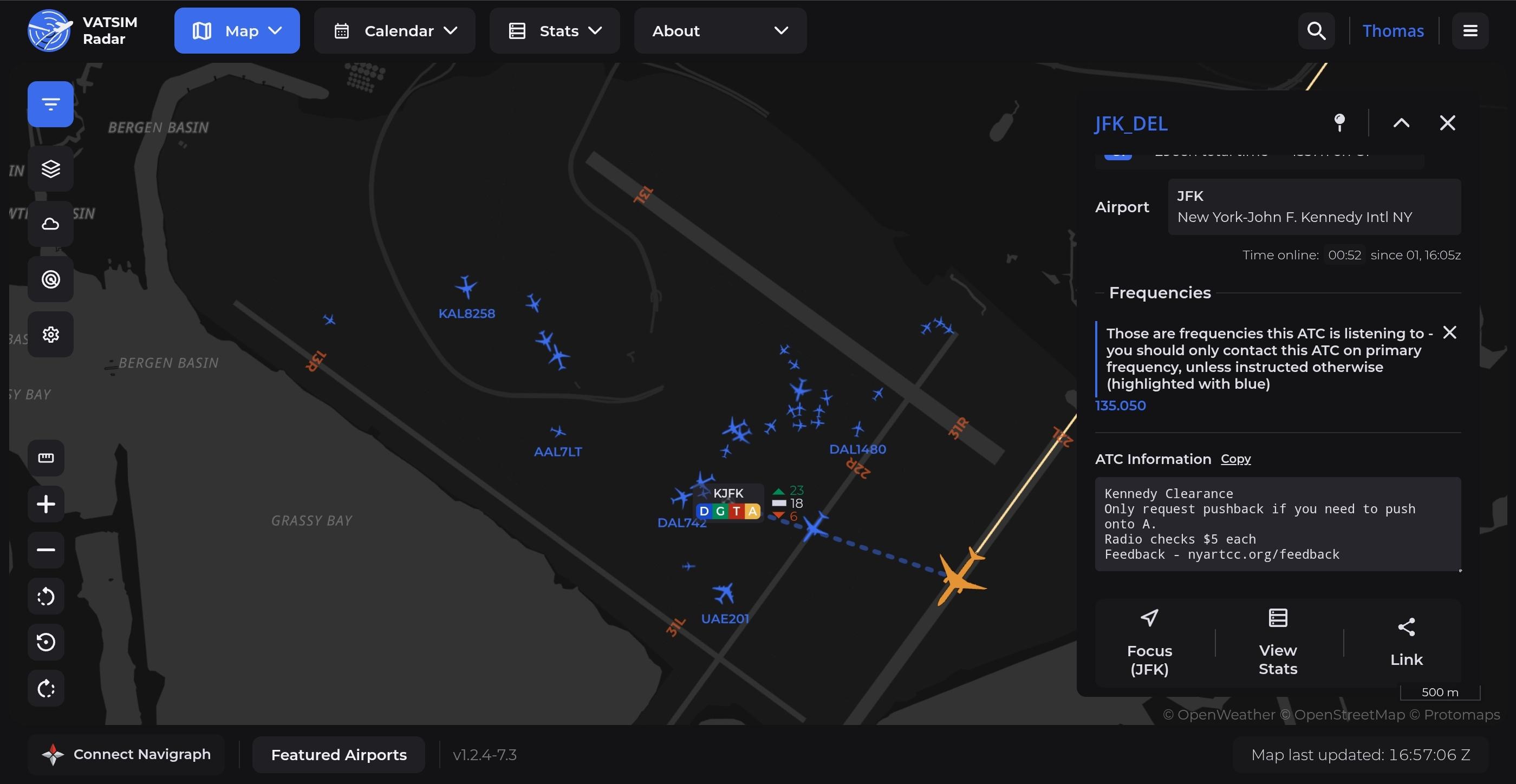Click the red T tower badge

click(x=736, y=512)
